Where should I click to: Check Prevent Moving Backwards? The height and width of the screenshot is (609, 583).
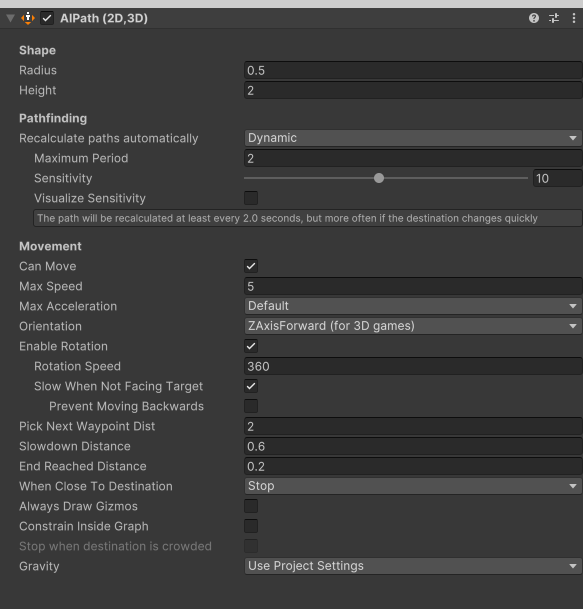(251, 406)
